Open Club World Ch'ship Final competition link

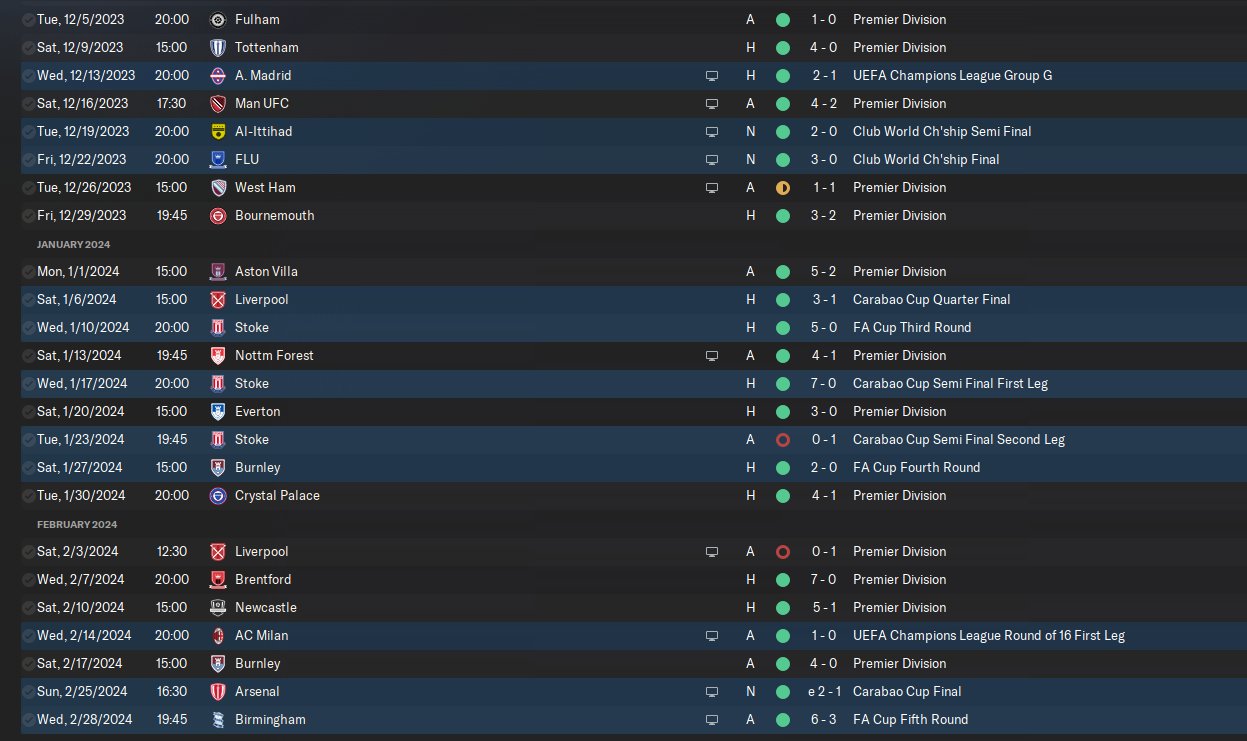tap(926, 159)
